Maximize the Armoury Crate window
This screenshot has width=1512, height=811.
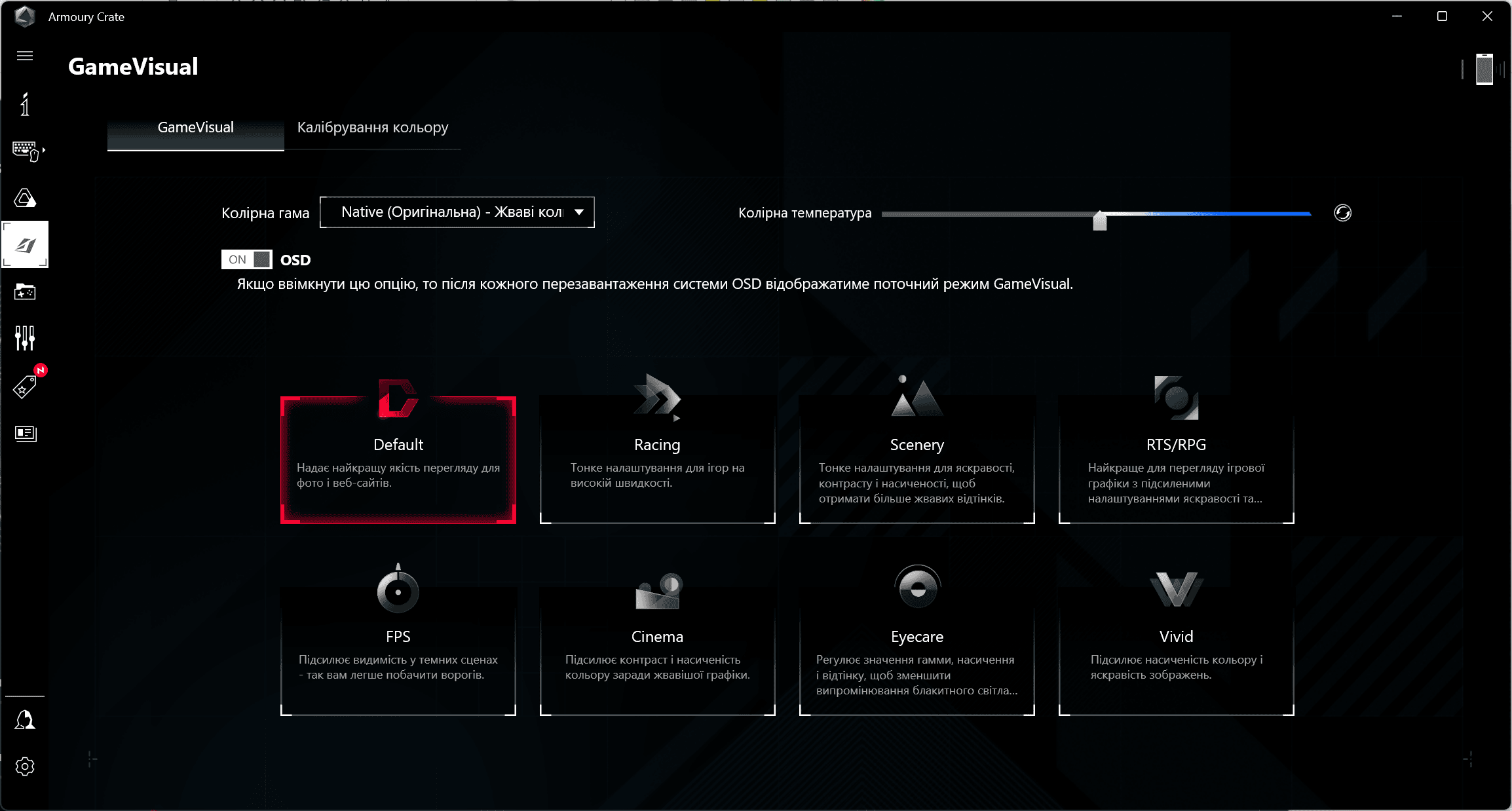pos(1442,16)
